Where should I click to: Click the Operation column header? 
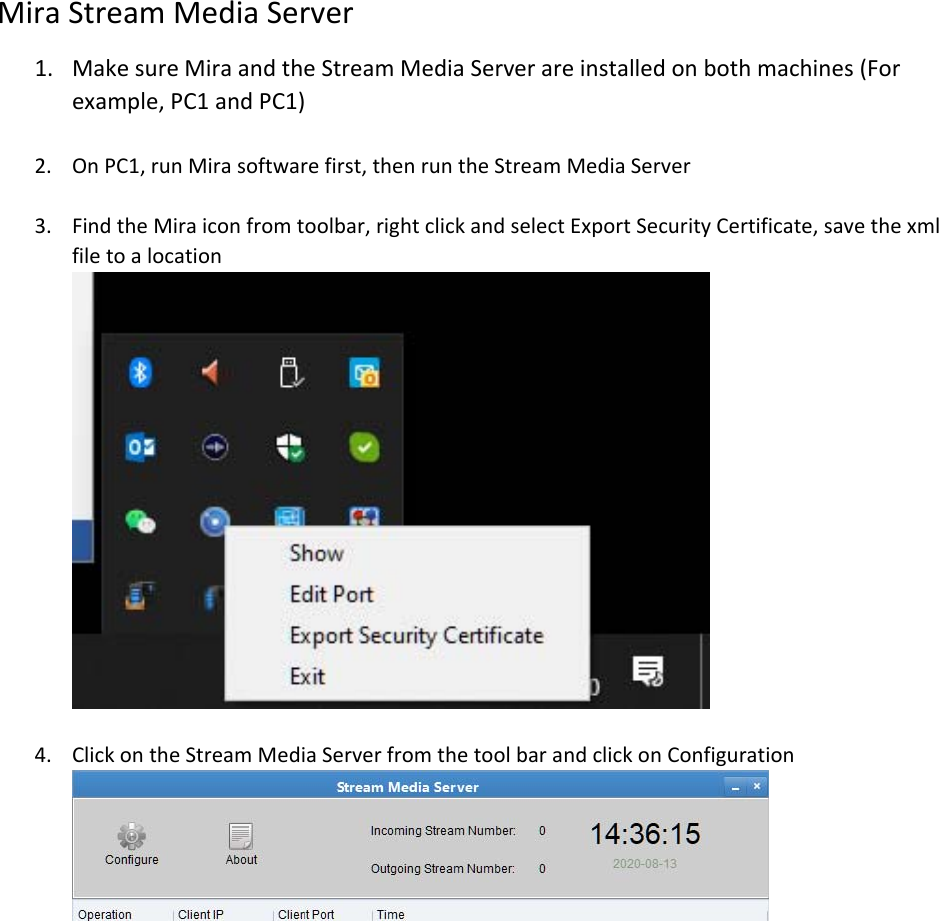(x=104, y=914)
